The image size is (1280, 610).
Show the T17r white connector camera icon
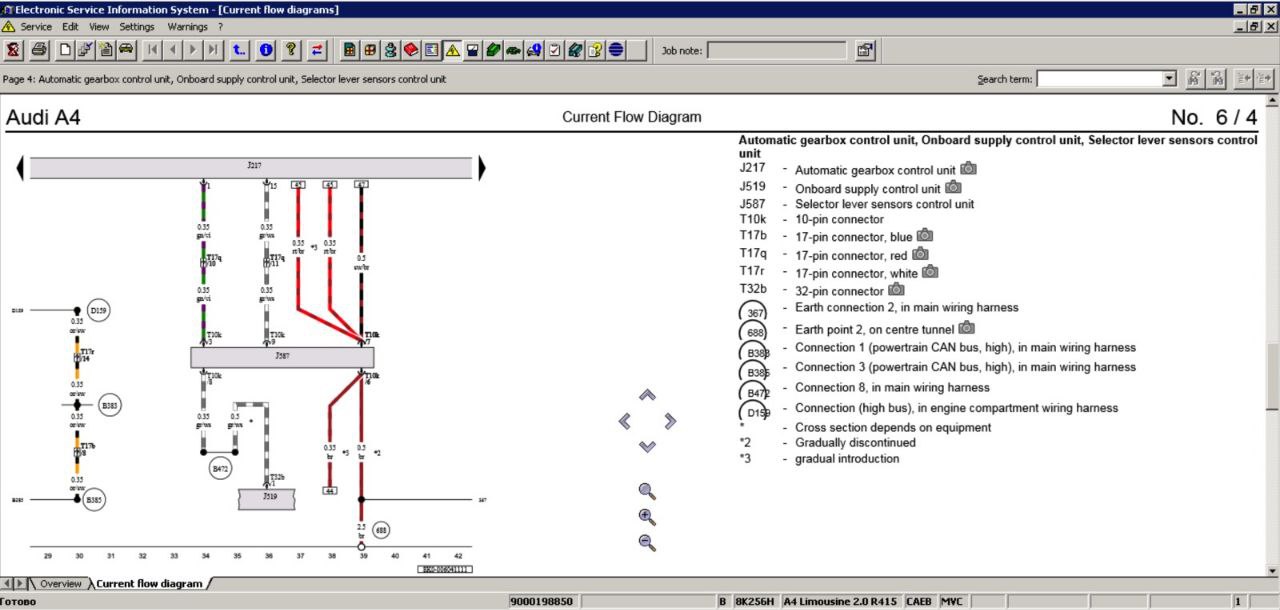[x=930, y=272]
